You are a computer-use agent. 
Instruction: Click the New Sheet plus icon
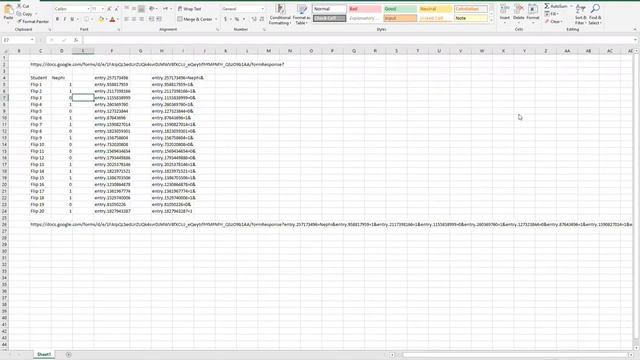tap(69, 355)
